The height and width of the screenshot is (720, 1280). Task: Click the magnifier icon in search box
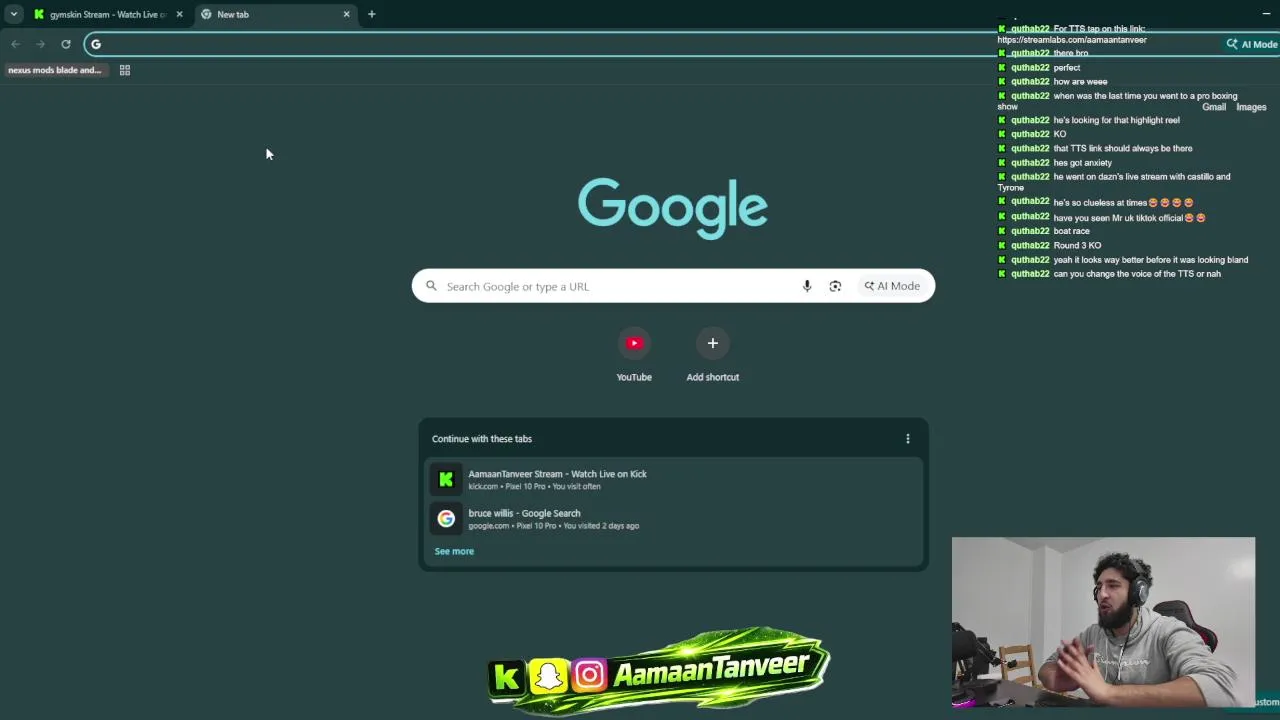click(x=431, y=286)
